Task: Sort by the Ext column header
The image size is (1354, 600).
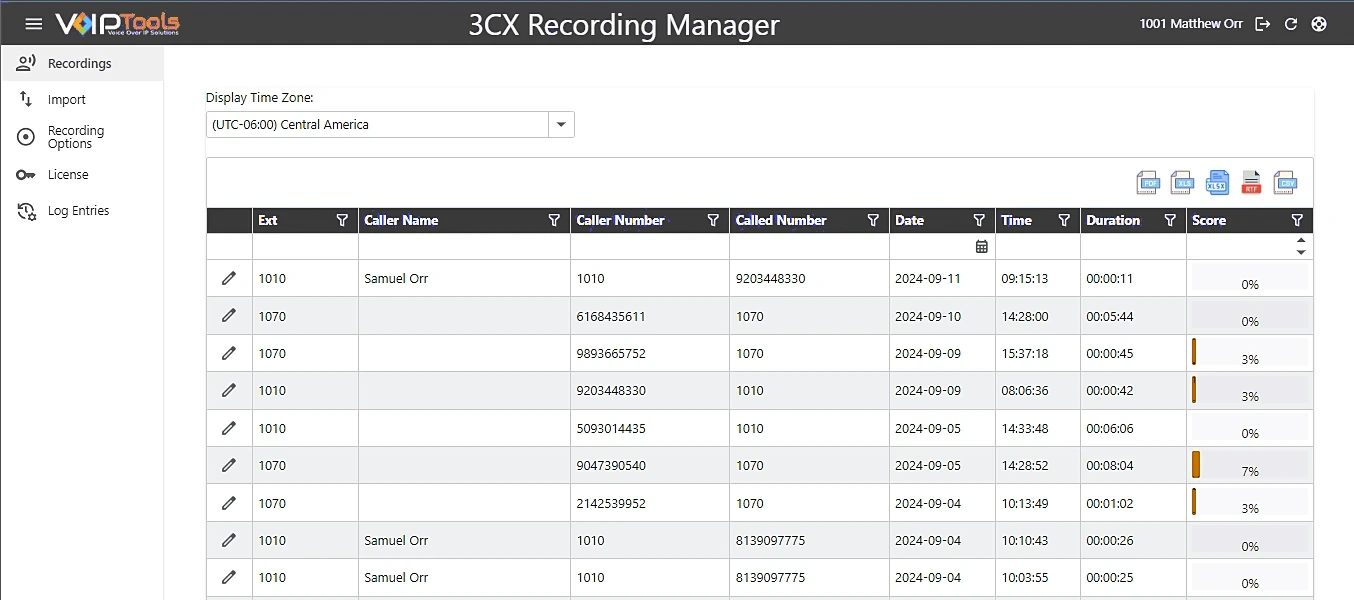Action: click(x=268, y=221)
